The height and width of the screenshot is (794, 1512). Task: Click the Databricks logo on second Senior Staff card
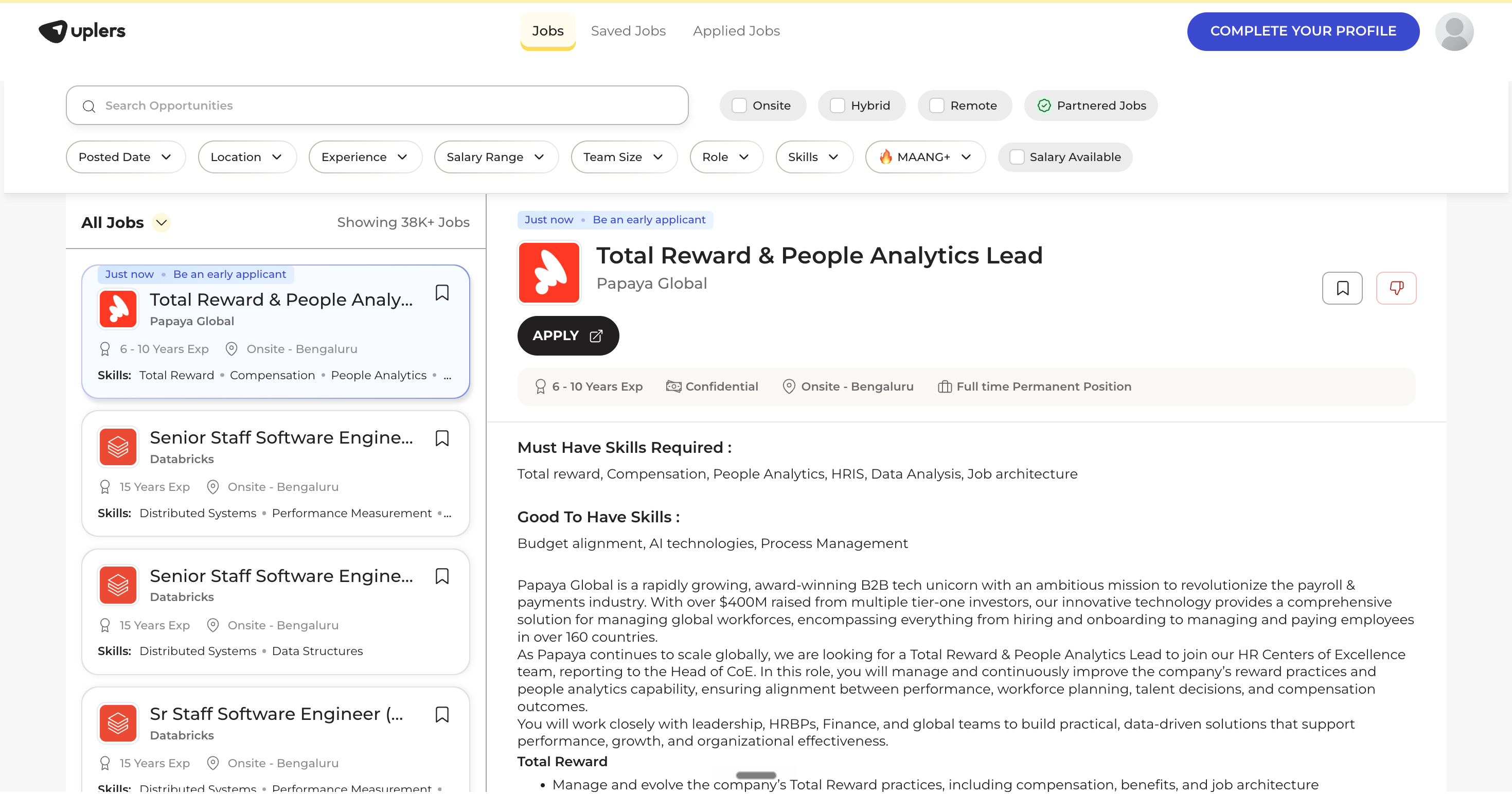pyautogui.click(x=118, y=585)
